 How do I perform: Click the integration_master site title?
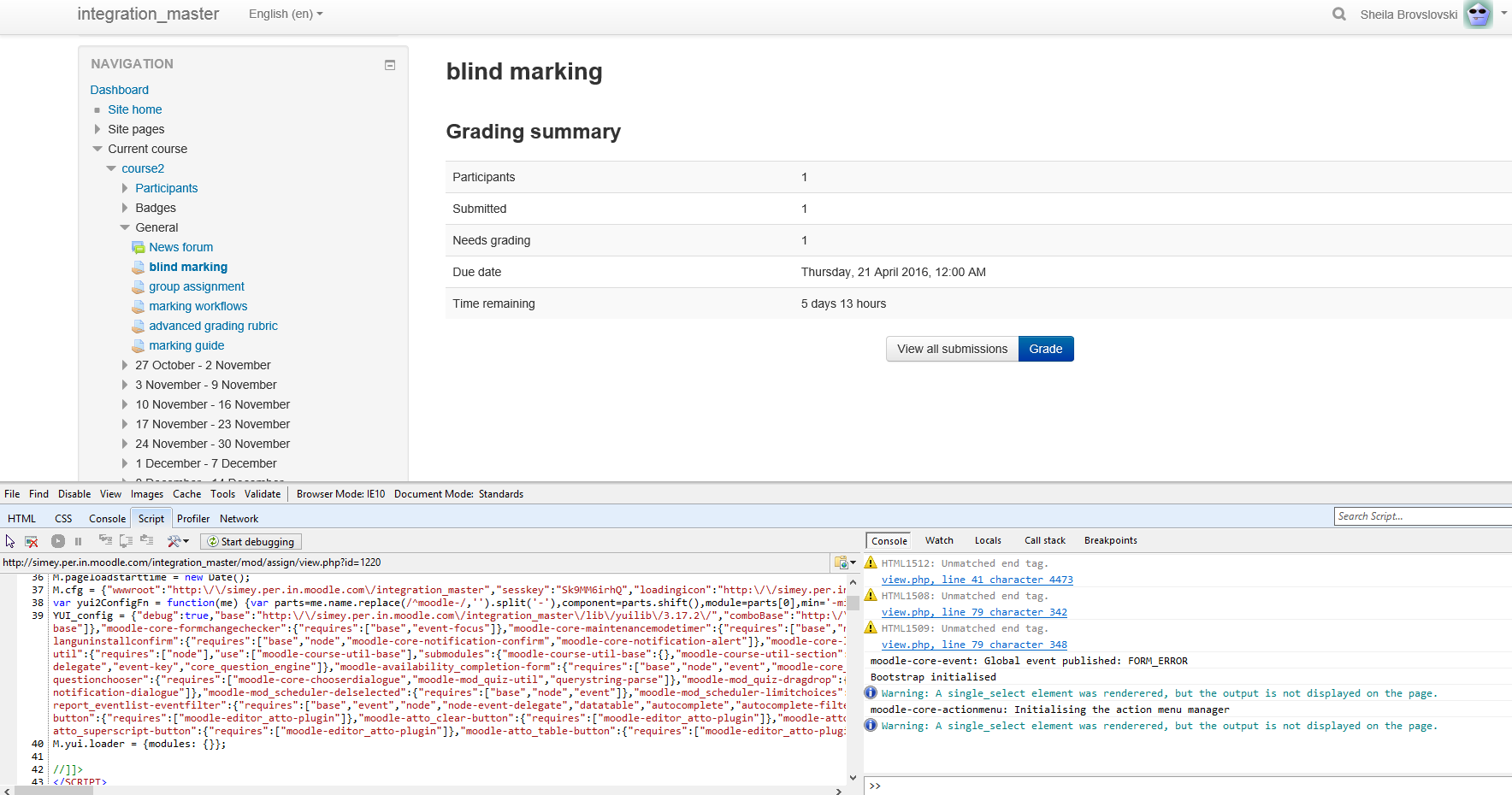click(x=148, y=14)
